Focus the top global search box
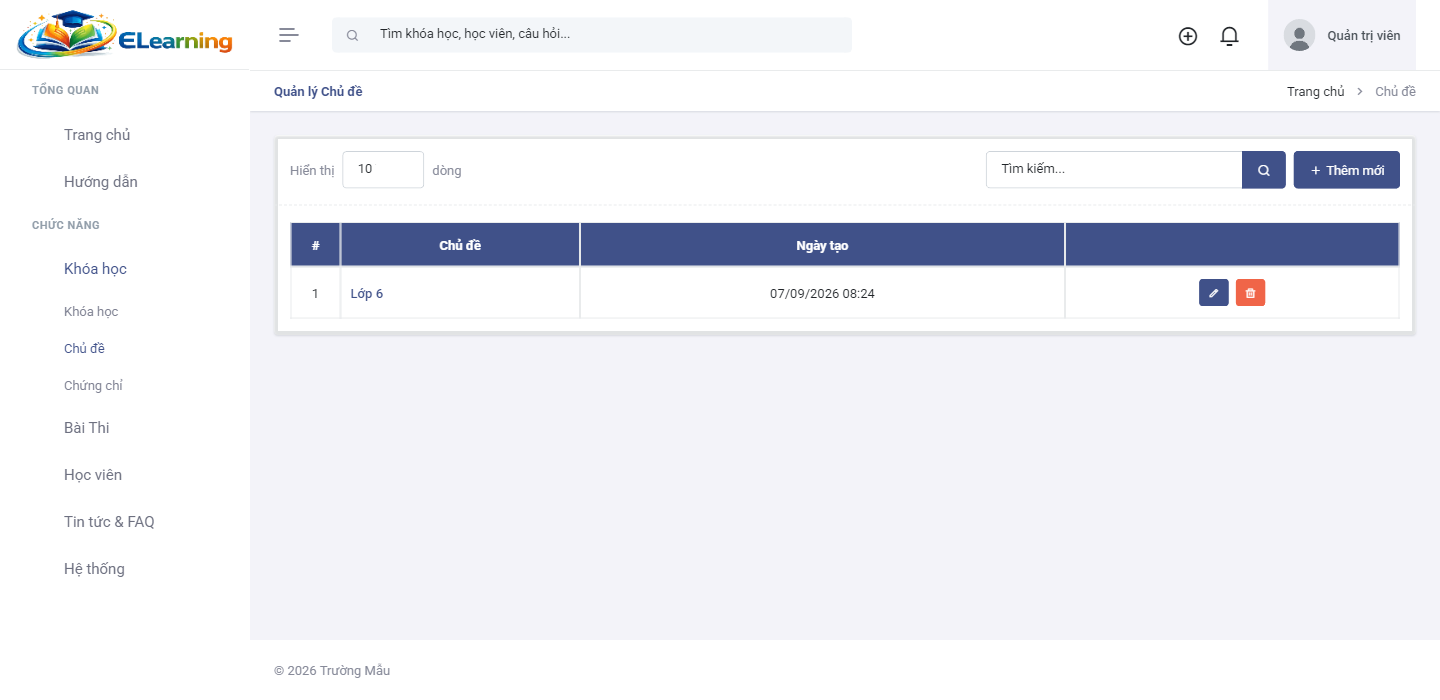 (592, 35)
